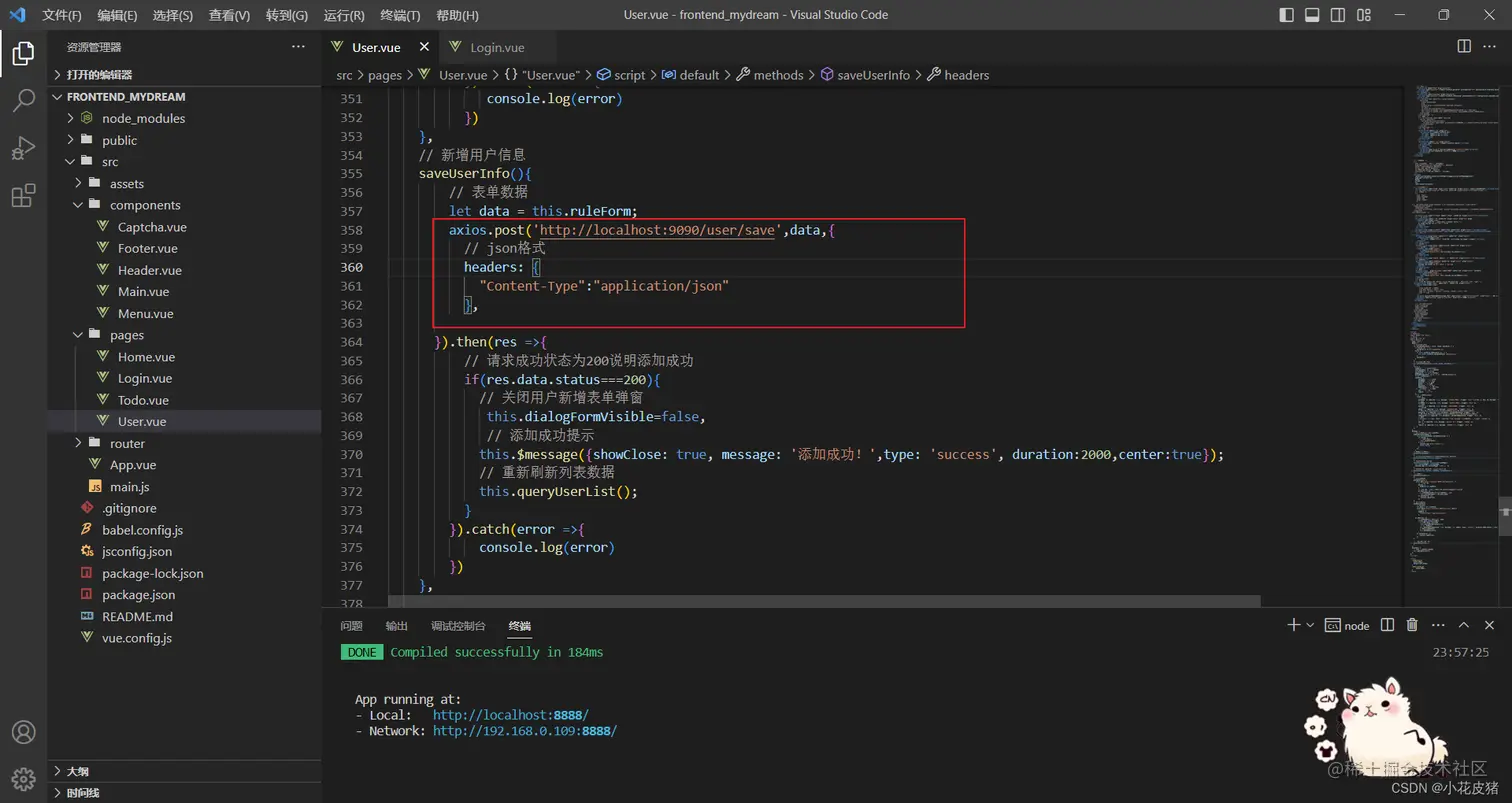
Task: Open the Manage settings gear icon
Action: (23, 779)
